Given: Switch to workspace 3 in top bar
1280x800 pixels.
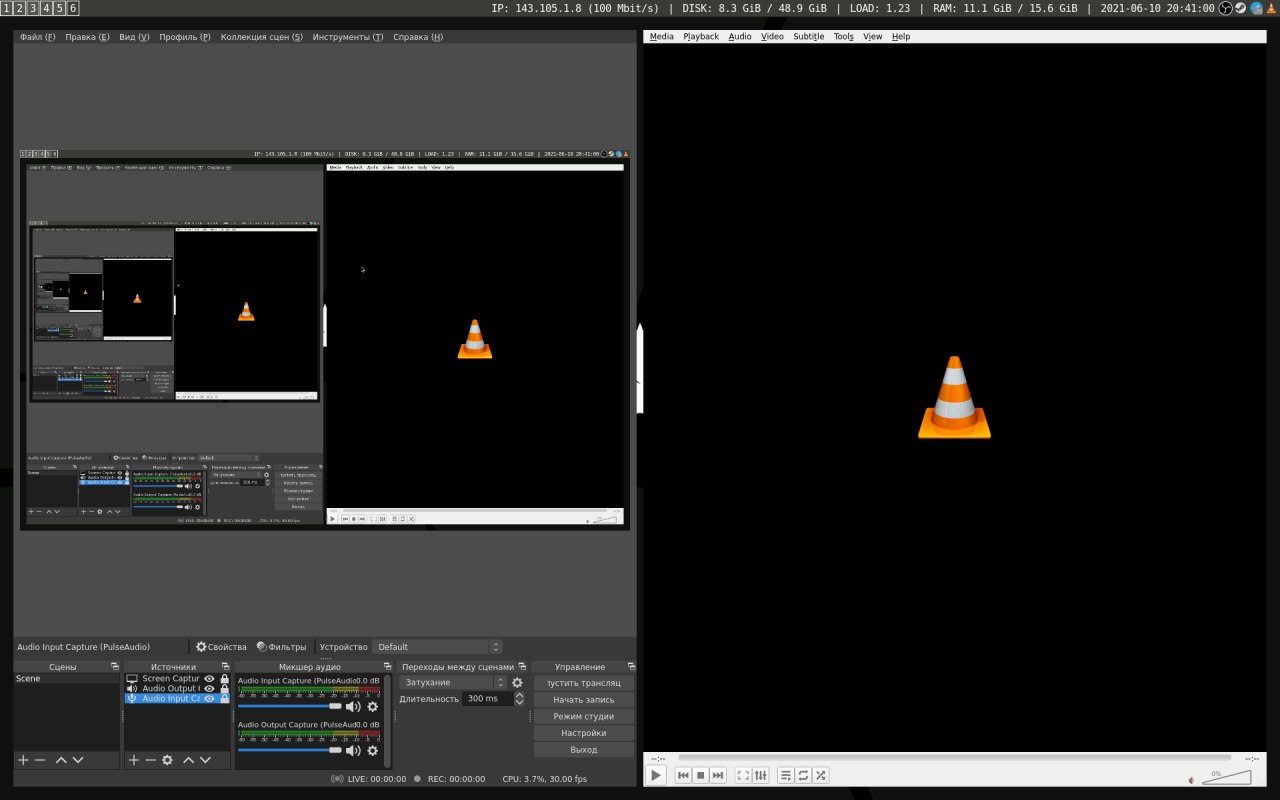Looking at the screenshot, I should (33, 8).
